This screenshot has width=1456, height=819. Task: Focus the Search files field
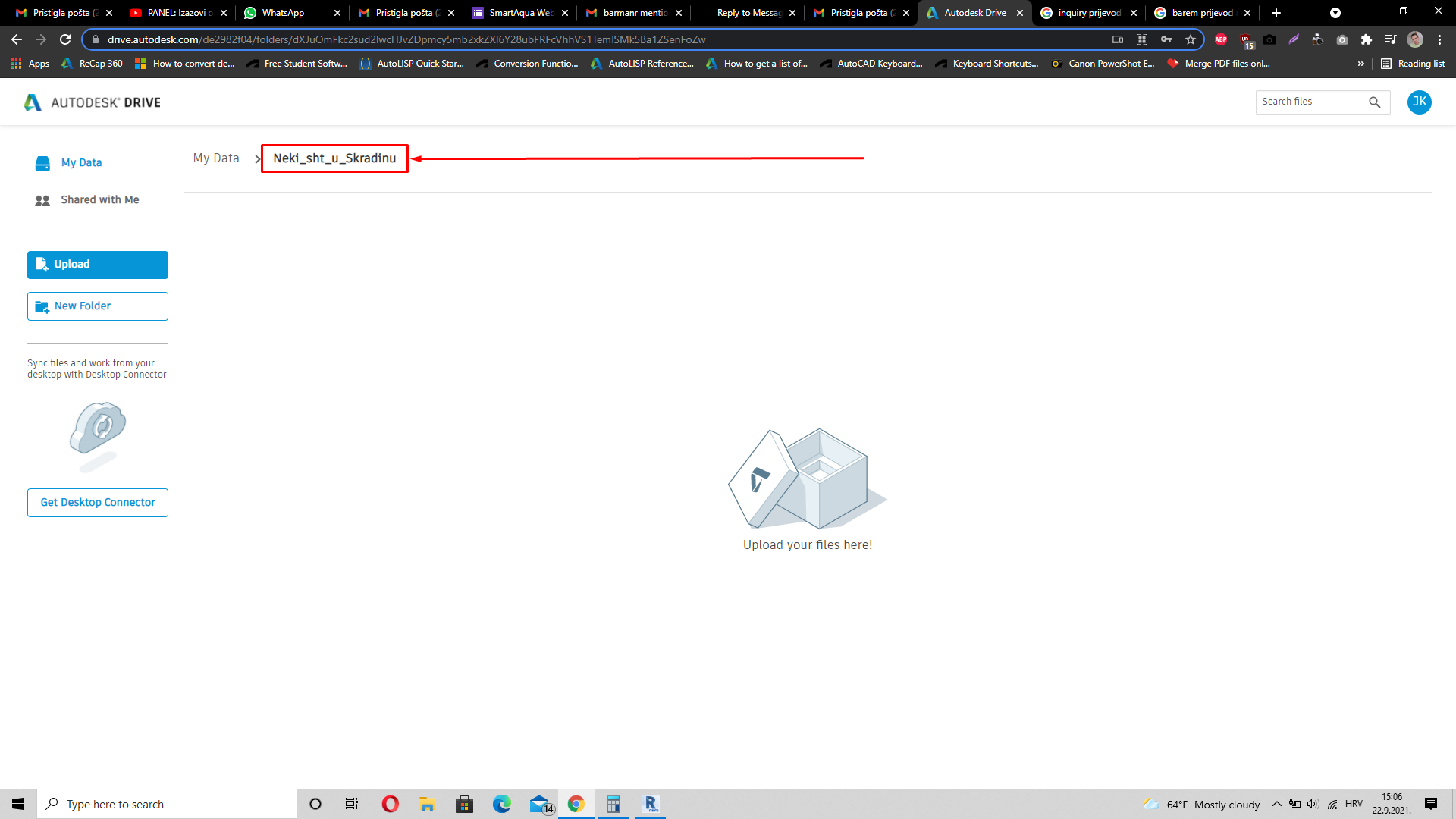[1311, 102]
